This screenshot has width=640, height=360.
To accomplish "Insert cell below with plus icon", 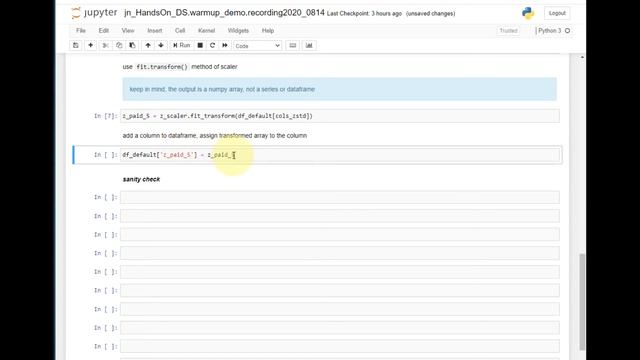I will click(91, 45).
